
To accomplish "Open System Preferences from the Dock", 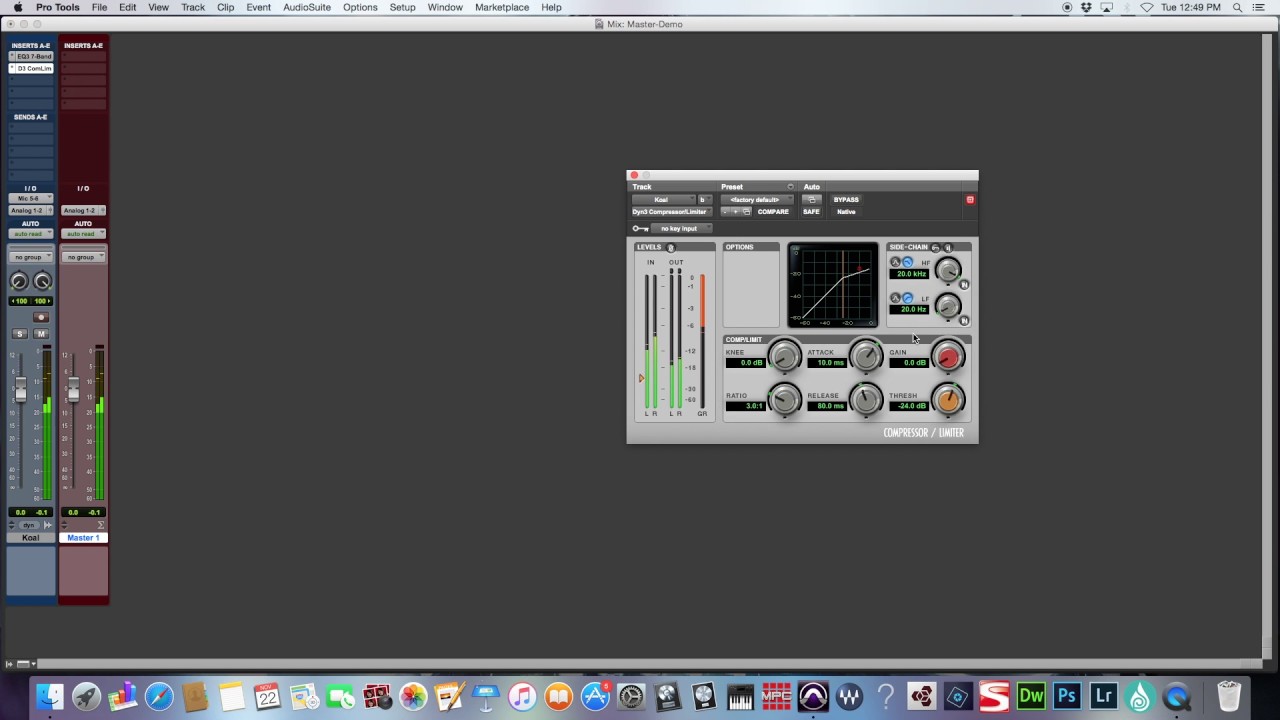I will [631, 696].
